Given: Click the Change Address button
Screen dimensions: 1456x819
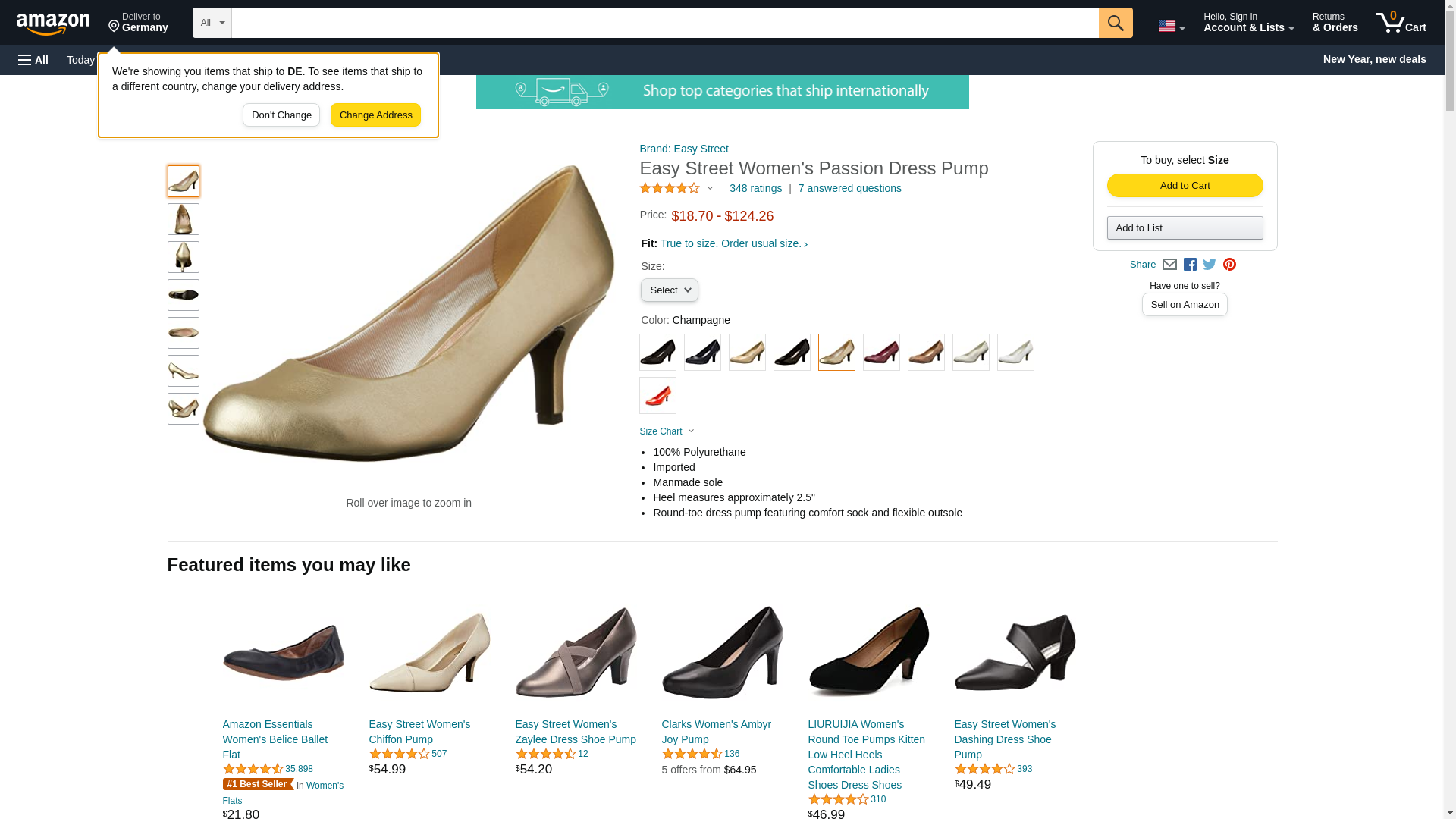Looking at the screenshot, I should [375, 115].
